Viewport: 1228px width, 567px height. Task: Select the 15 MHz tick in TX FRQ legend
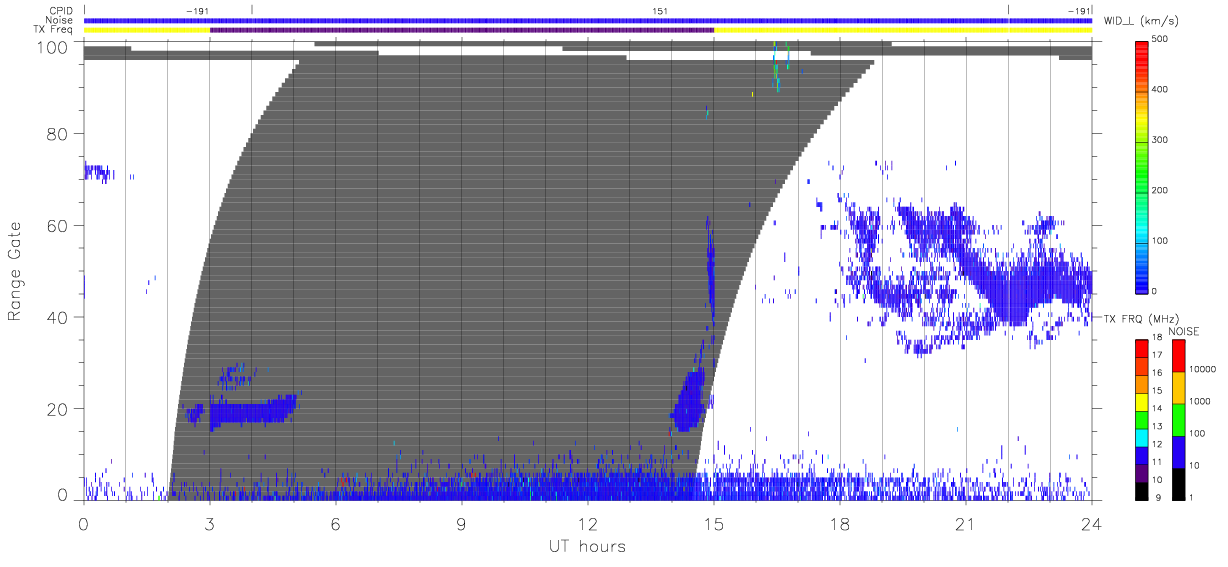coord(1159,390)
